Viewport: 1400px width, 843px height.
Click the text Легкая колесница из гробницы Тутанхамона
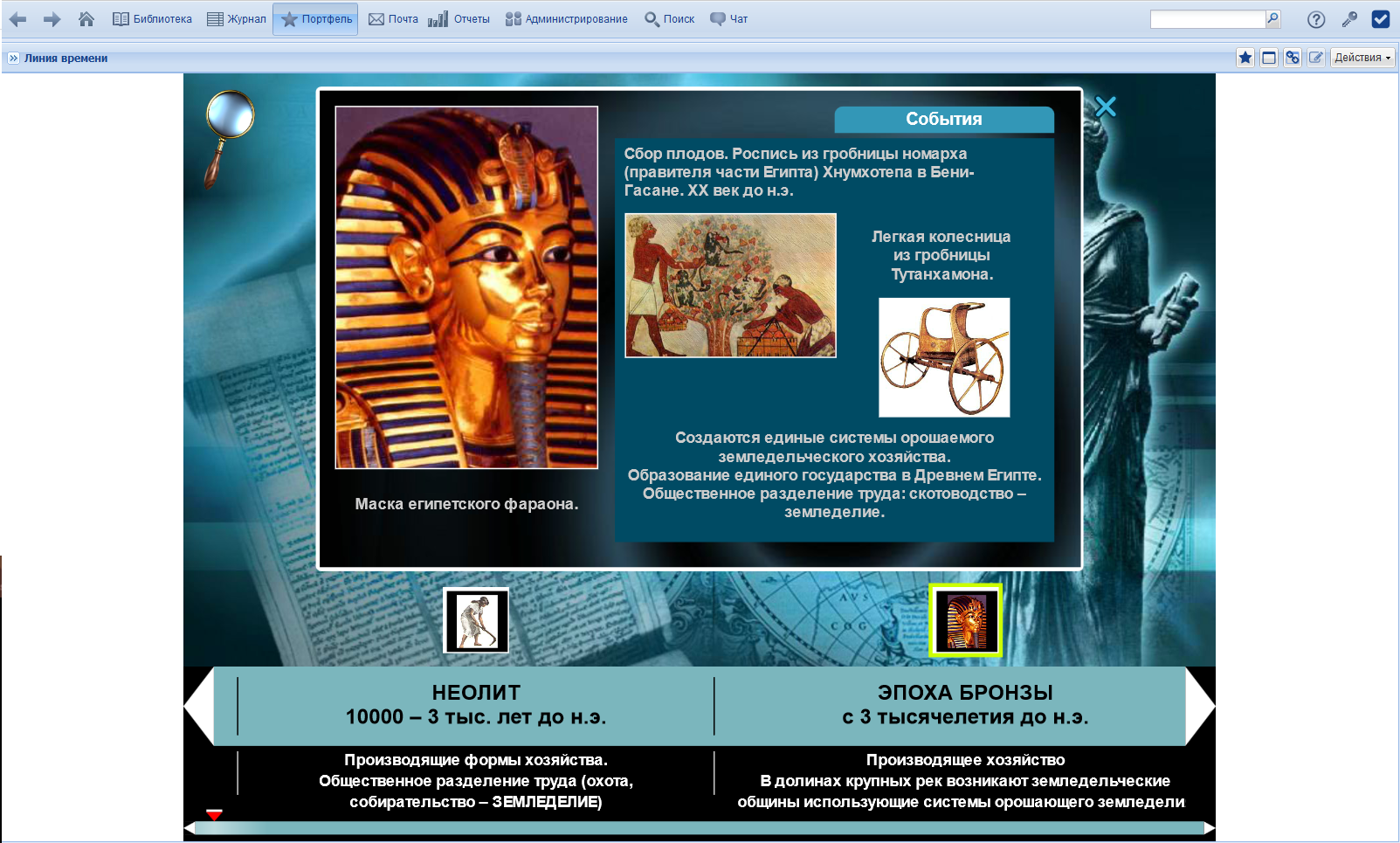pyautogui.click(x=941, y=255)
